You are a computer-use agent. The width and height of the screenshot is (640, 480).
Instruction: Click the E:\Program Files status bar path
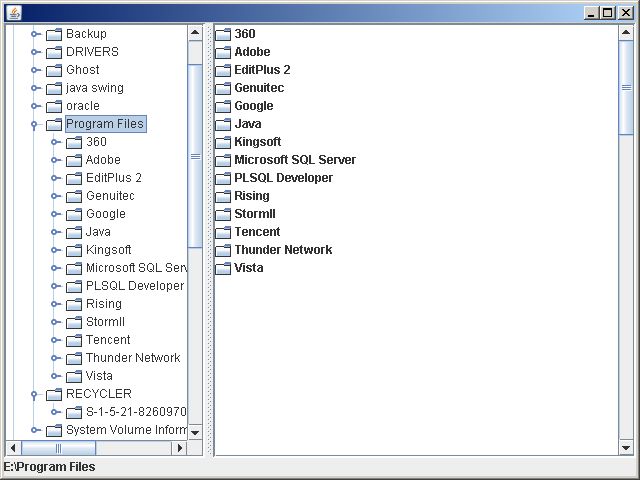pos(49,467)
